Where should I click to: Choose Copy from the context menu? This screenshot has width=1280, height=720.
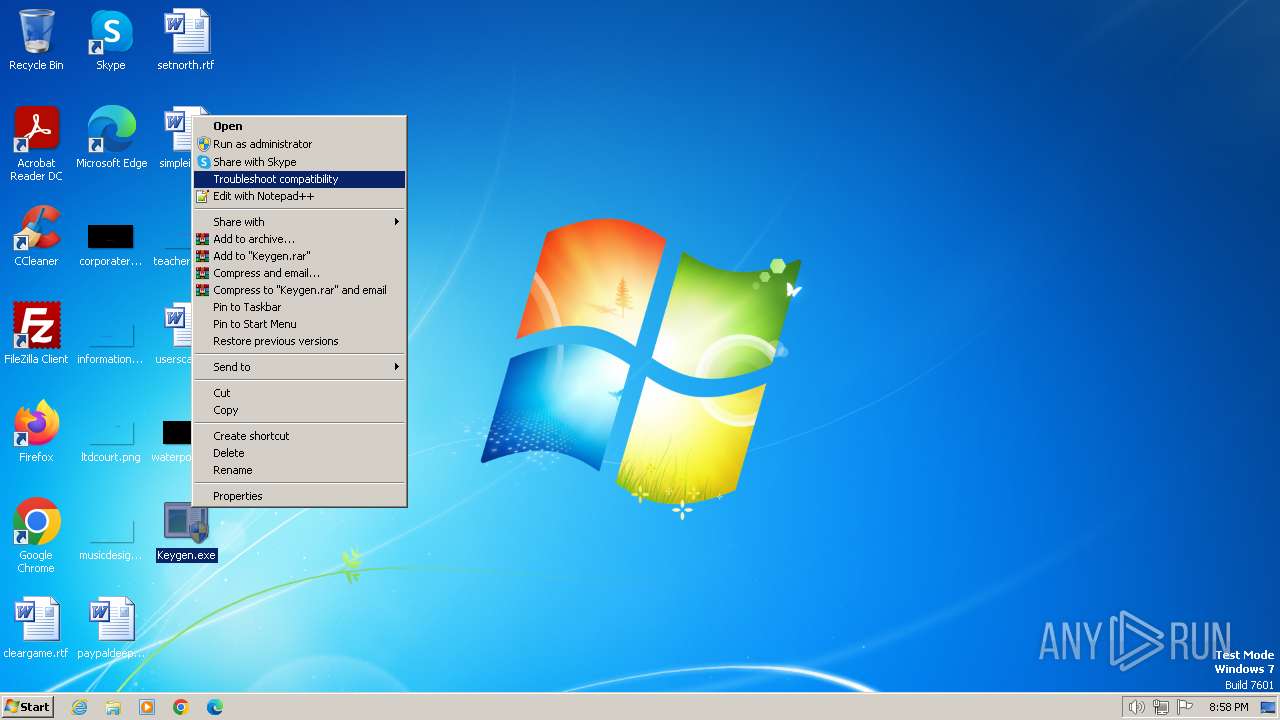coord(300,410)
